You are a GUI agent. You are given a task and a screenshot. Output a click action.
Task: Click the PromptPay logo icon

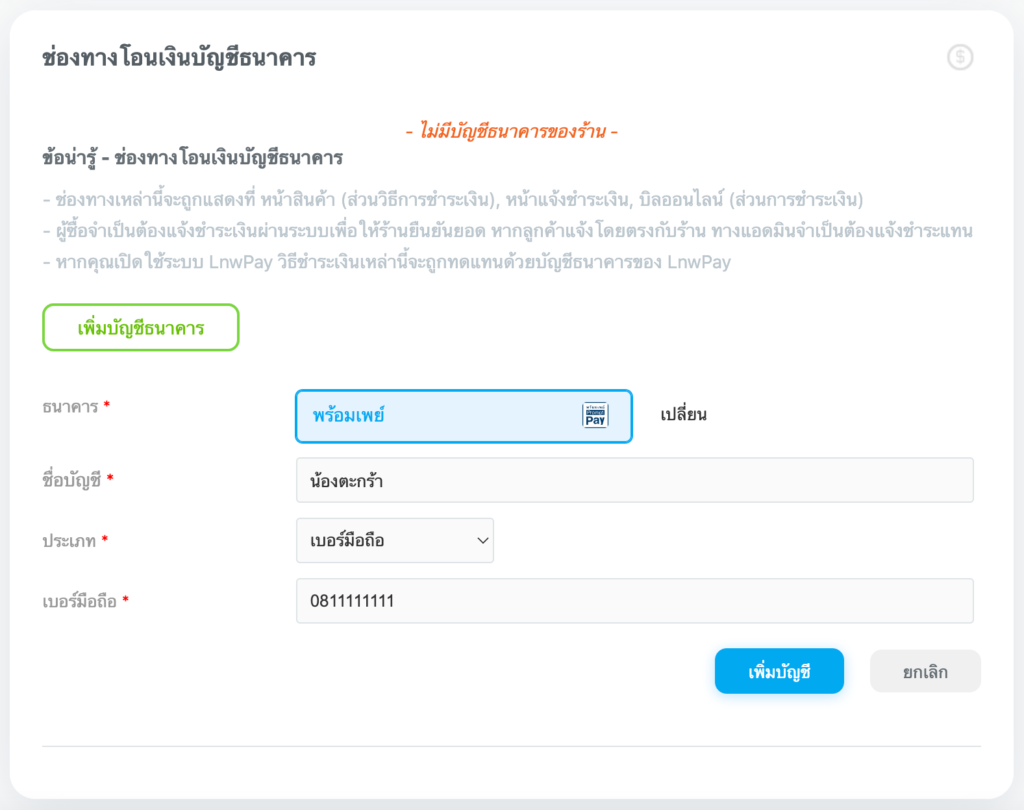click(595, 415)
